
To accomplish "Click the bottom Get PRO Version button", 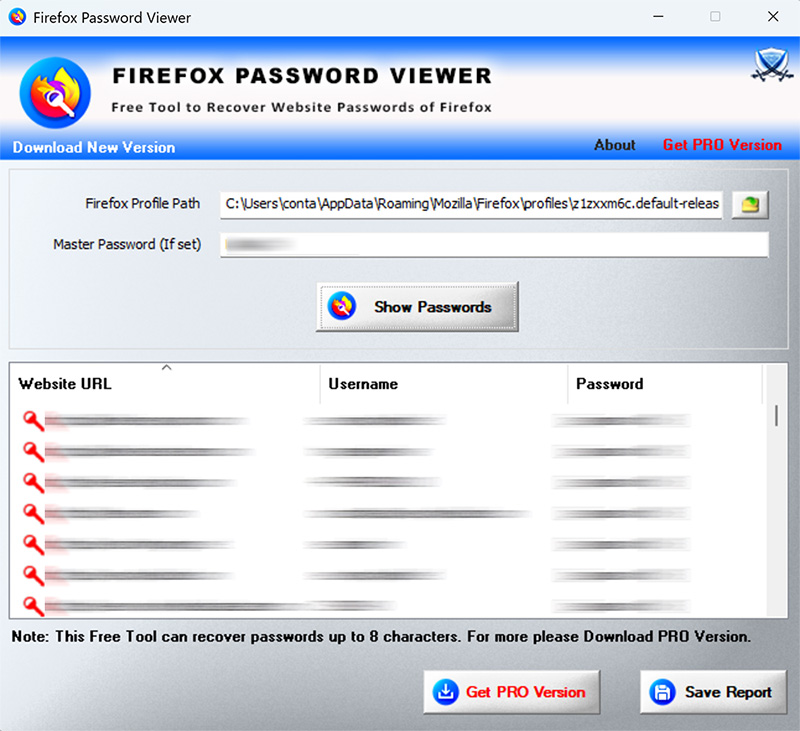I will pos(512,692).
